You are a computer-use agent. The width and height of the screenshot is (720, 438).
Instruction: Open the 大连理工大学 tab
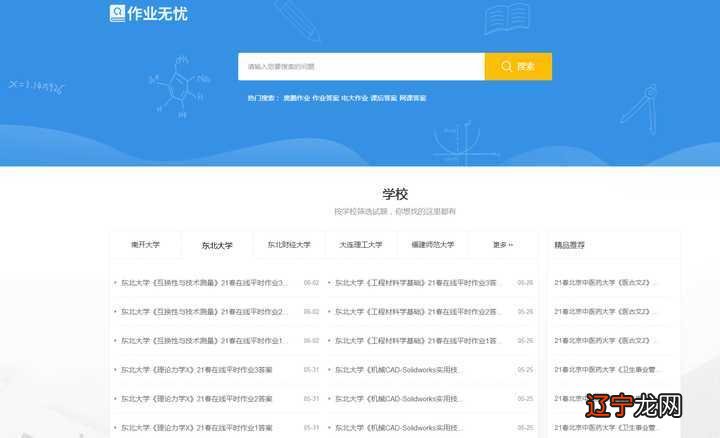point(361,245)
